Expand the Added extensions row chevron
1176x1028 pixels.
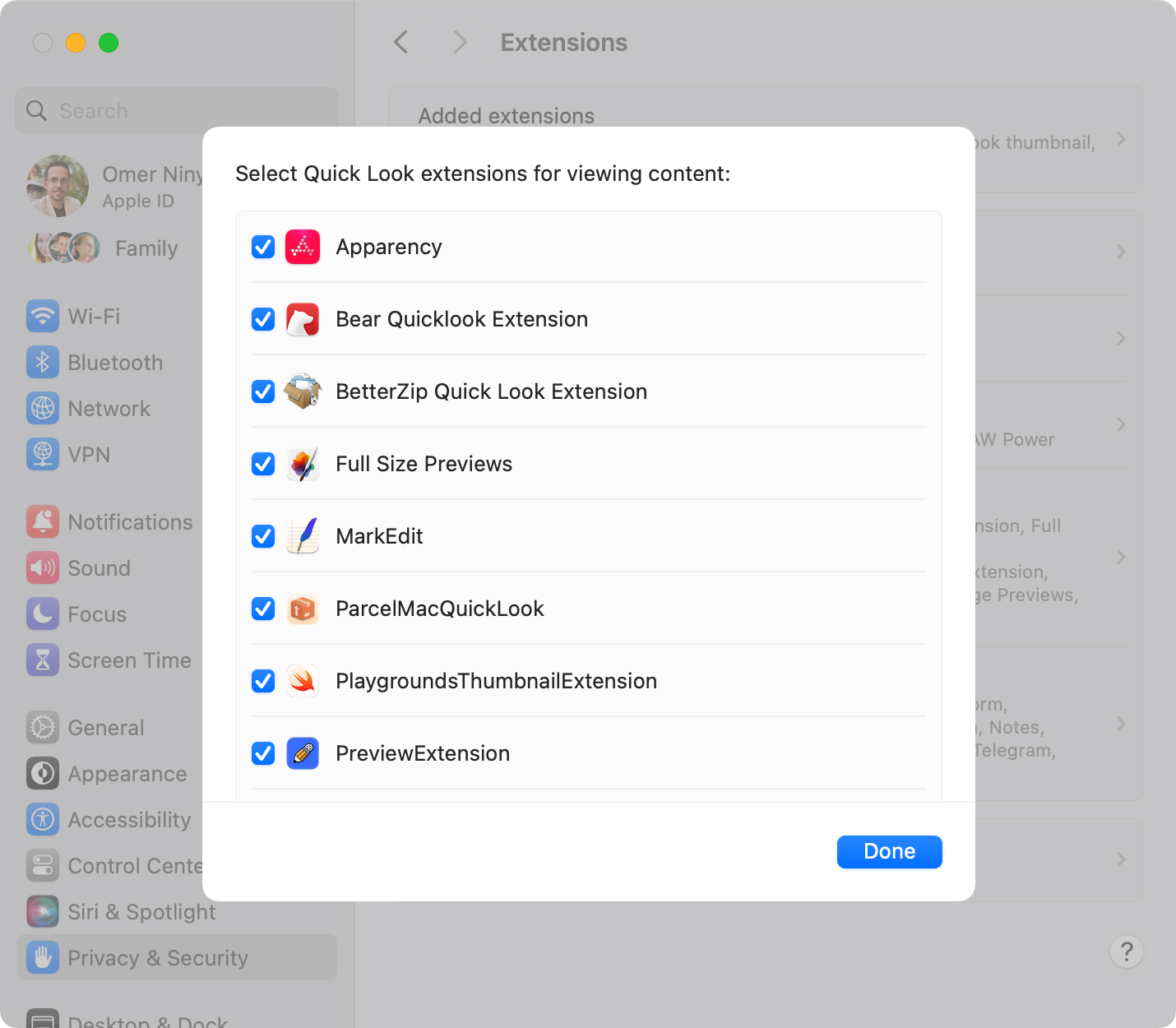1121,140
